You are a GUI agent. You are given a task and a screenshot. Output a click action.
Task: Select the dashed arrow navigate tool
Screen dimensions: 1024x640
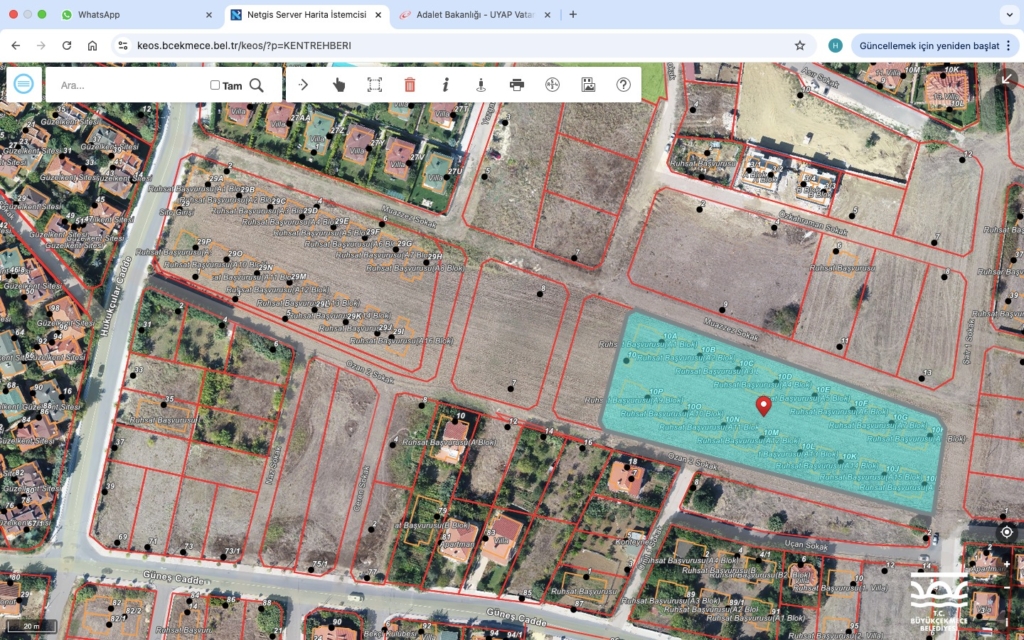(303, 85)
